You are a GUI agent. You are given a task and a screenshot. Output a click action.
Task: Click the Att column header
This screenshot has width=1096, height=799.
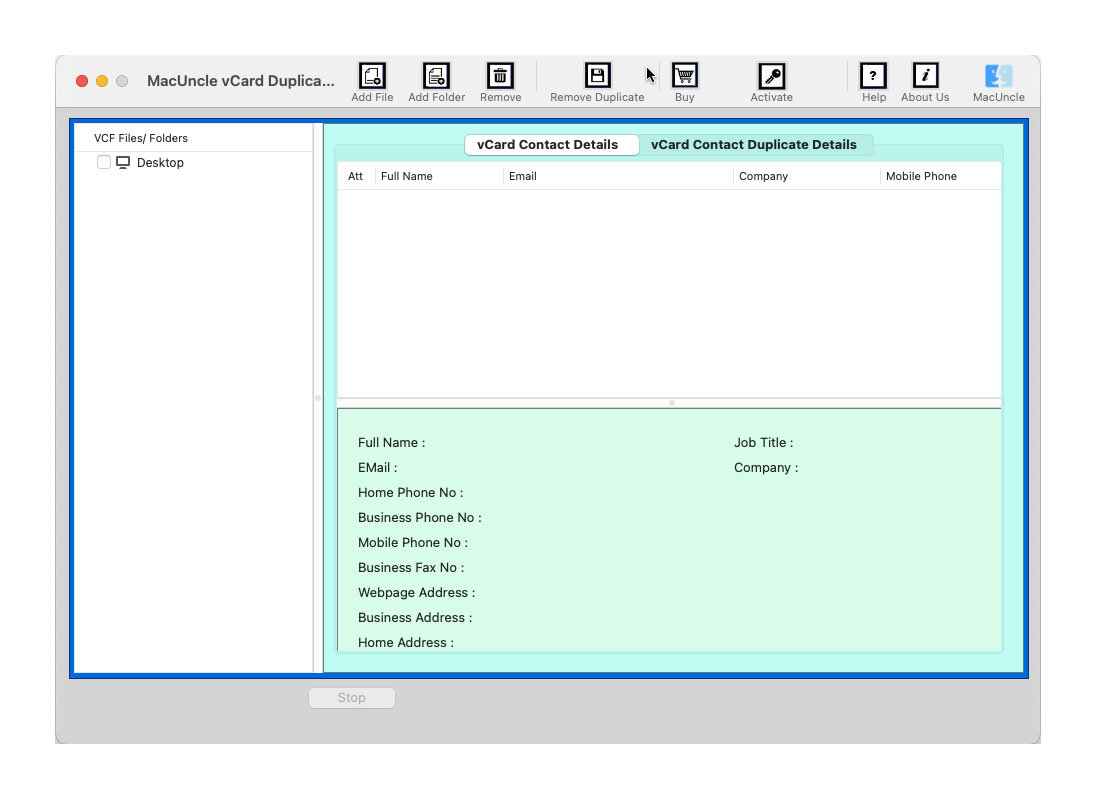[355, 176]
